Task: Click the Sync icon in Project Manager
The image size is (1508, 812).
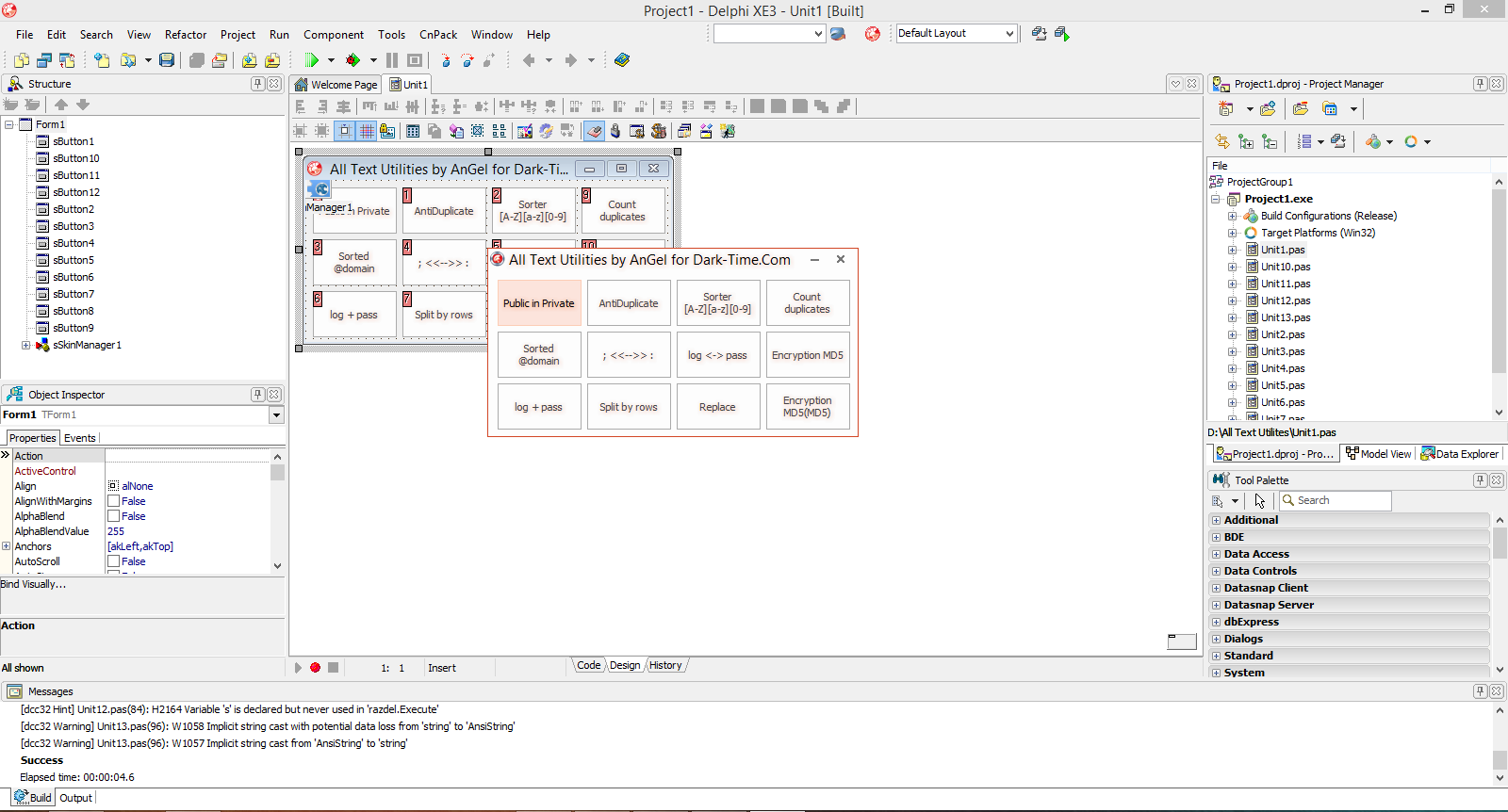Action: (x=1222, y=141)
